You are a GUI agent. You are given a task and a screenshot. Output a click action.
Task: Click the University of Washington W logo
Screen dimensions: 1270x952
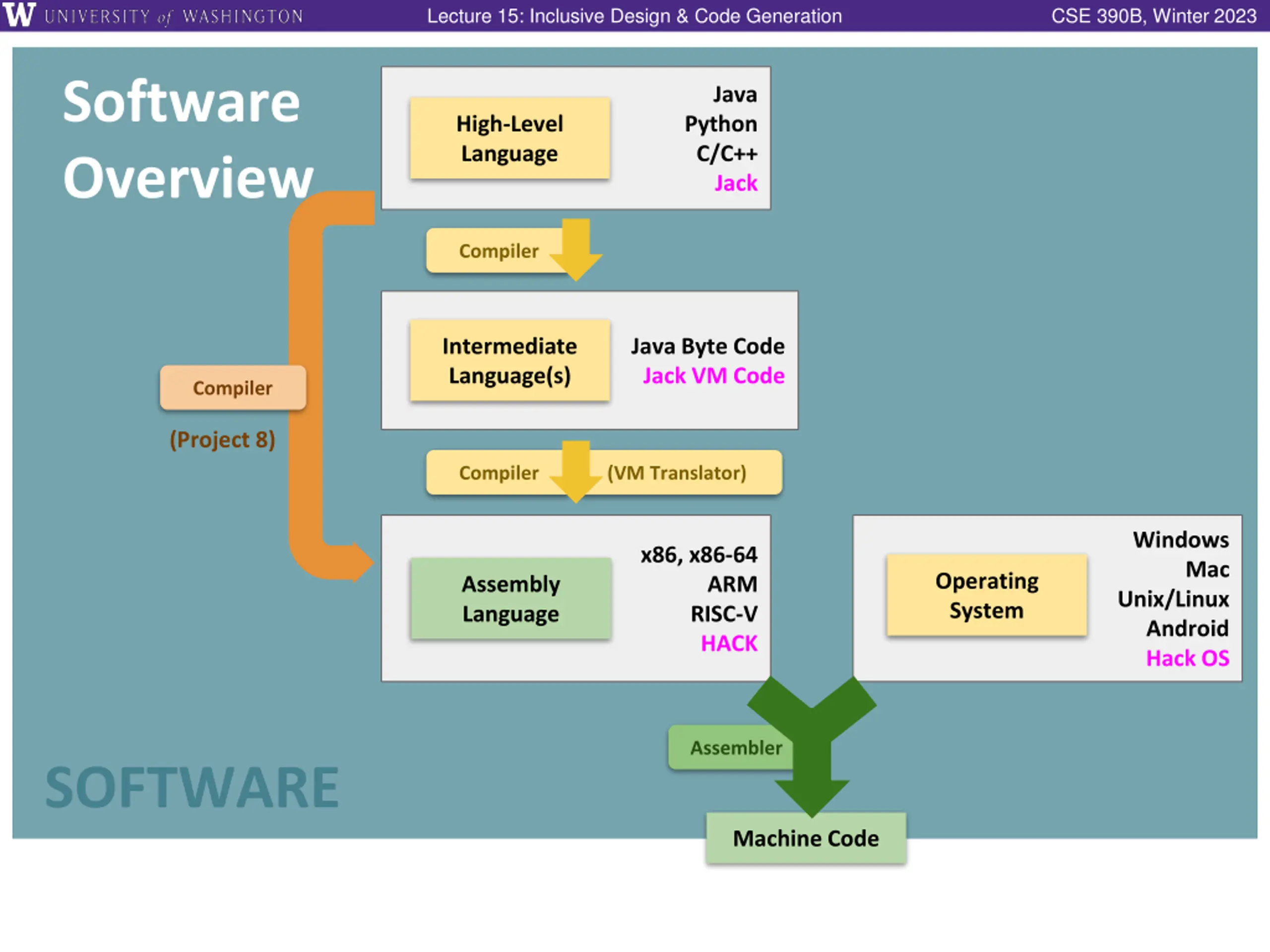pyautogui.click(x=18, y=15)
